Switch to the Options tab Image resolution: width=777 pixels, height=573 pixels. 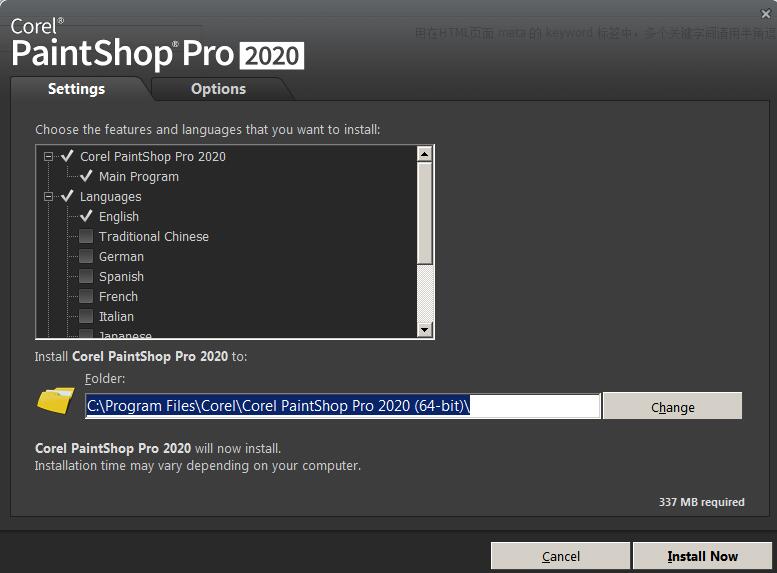(219, 89)
